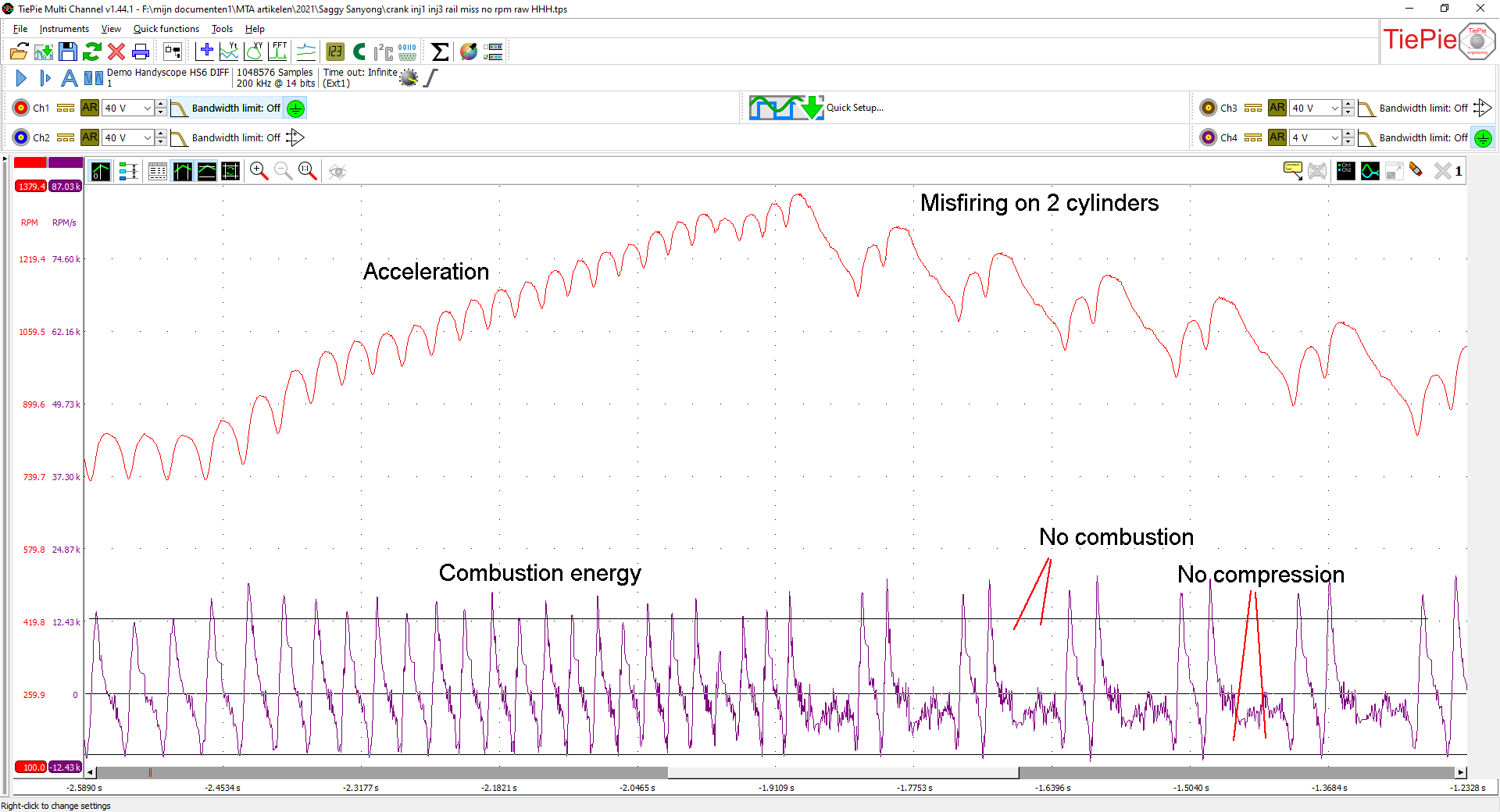
Task: Open a file with the folder icon
Action: (19, 52)
